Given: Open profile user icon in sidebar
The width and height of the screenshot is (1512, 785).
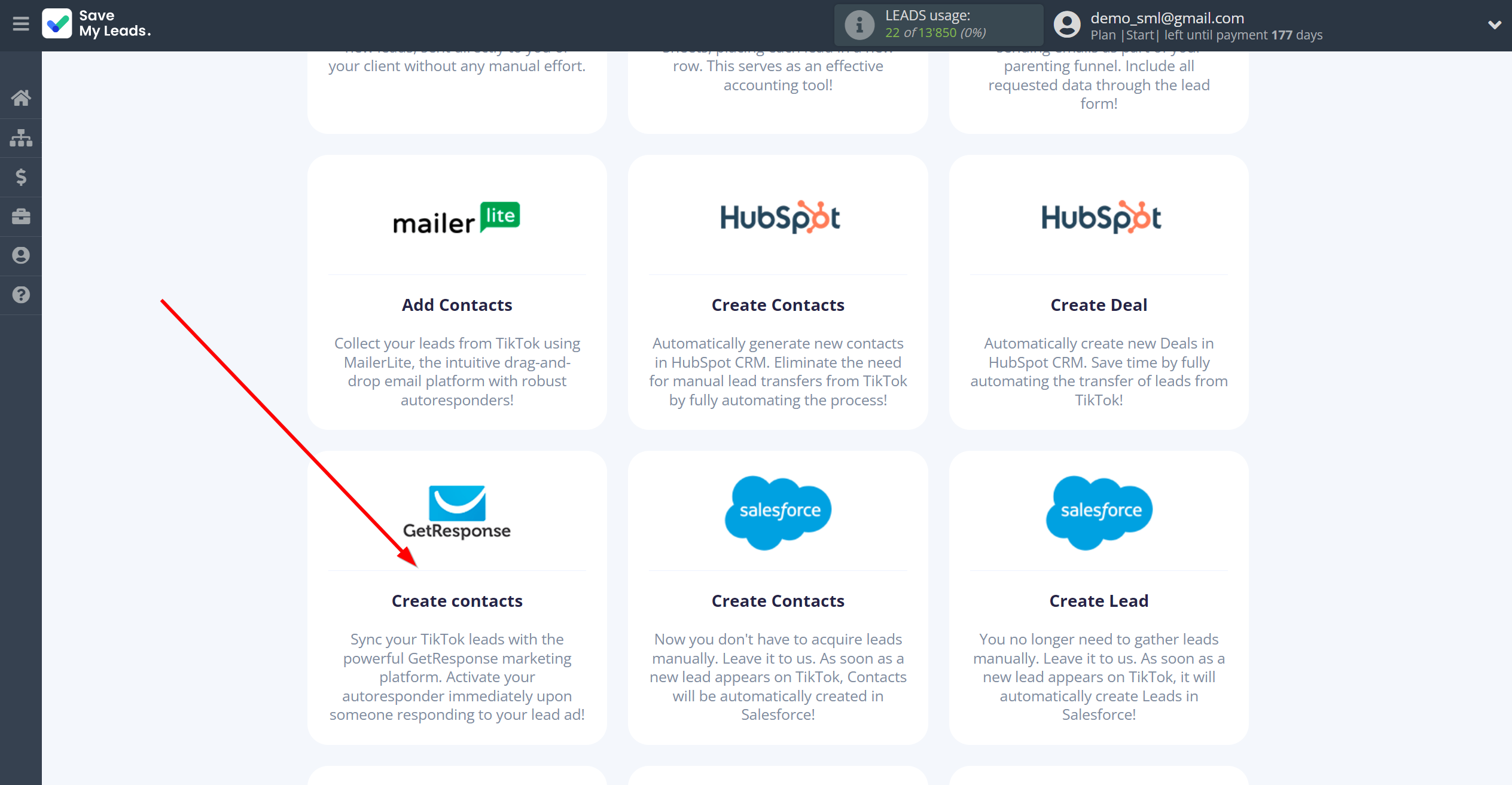Looking at the screenshot, I should (21, 256).
